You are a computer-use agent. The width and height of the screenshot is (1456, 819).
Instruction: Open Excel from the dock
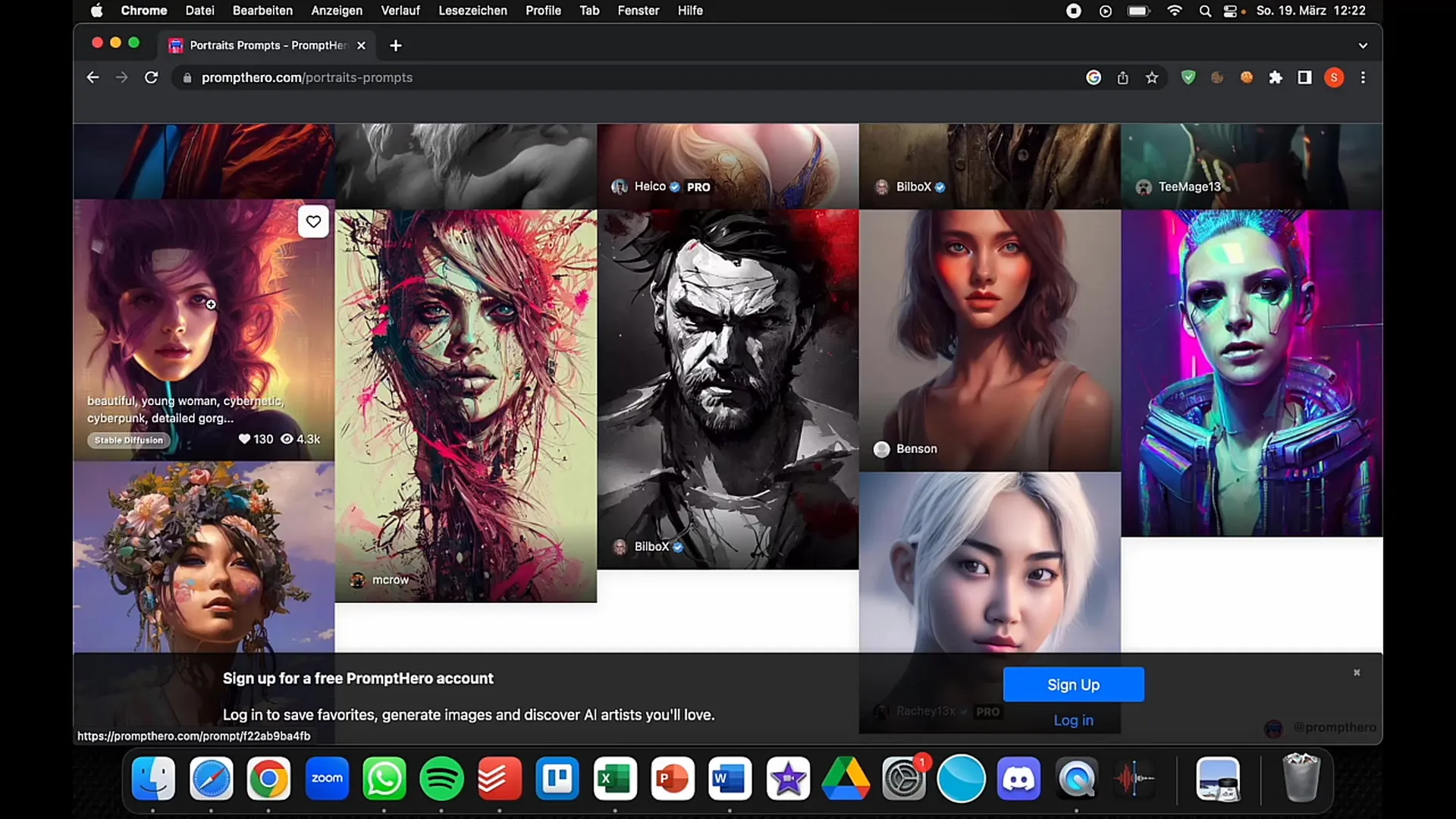(615, 779)
